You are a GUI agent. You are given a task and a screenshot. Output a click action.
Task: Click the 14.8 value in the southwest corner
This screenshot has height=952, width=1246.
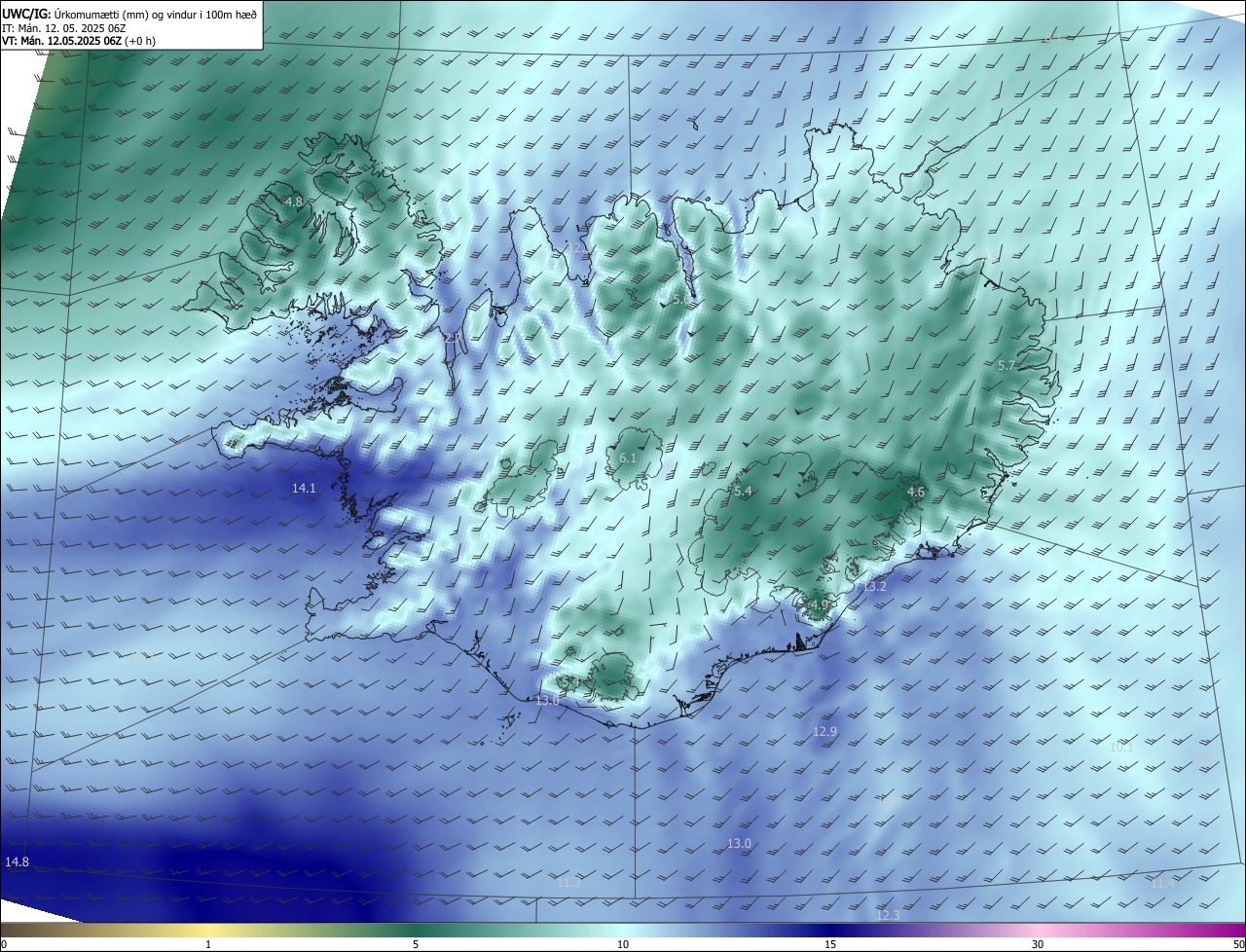pos(17,862)
